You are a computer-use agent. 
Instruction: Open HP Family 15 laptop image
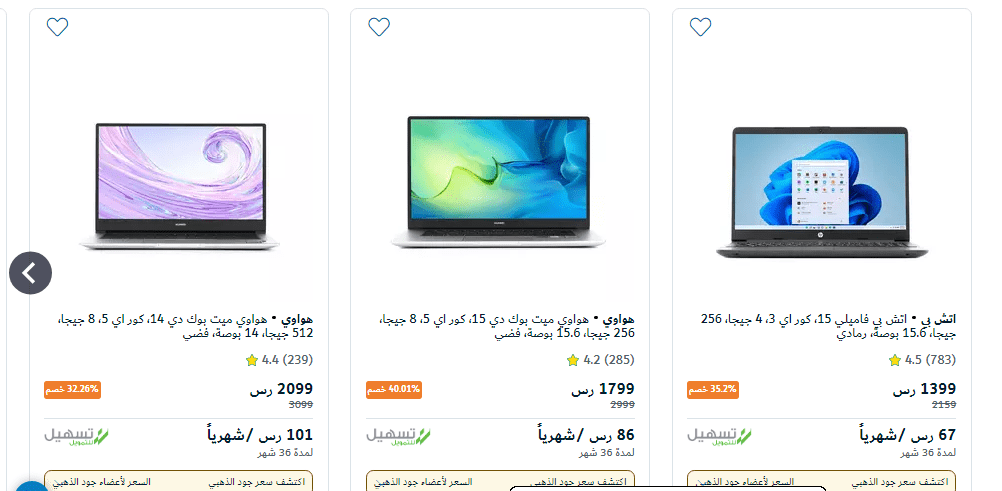point(821,192)
